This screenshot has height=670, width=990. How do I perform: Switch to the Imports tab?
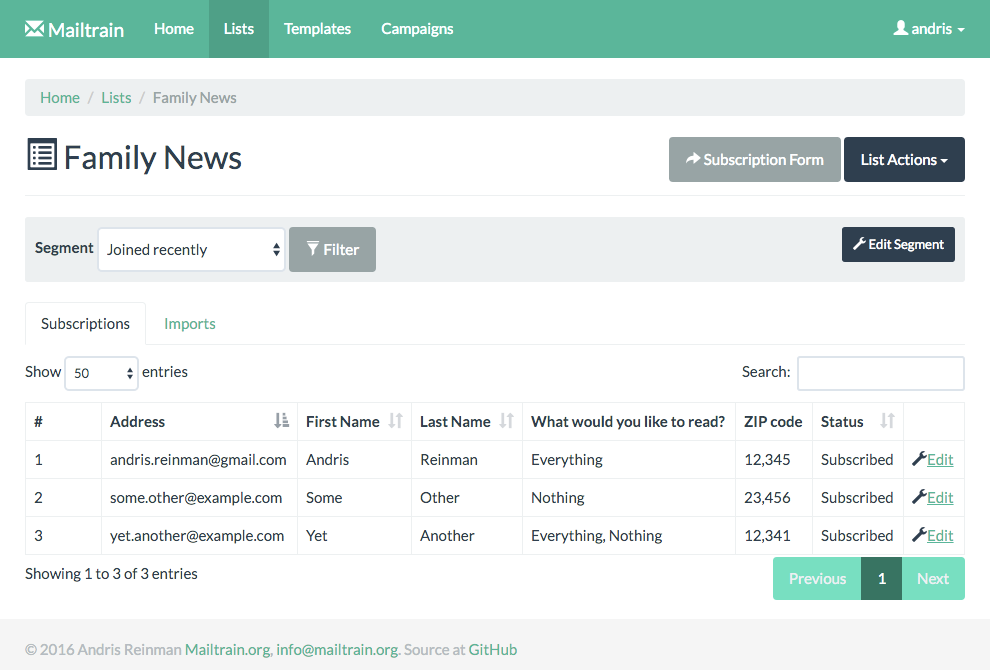click(x=189, y=323)
